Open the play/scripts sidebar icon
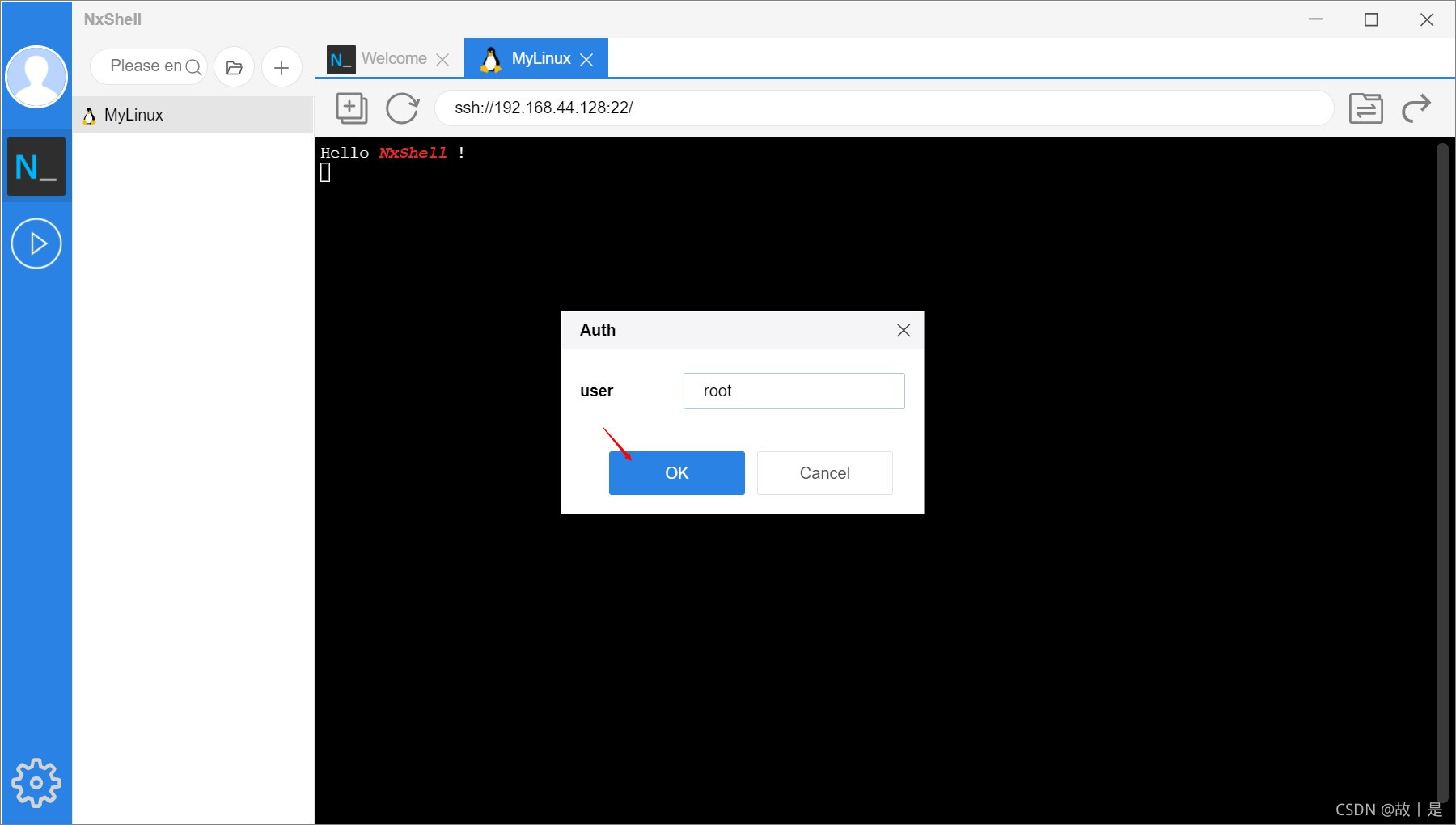The image size is (1456, 825). 36,243
